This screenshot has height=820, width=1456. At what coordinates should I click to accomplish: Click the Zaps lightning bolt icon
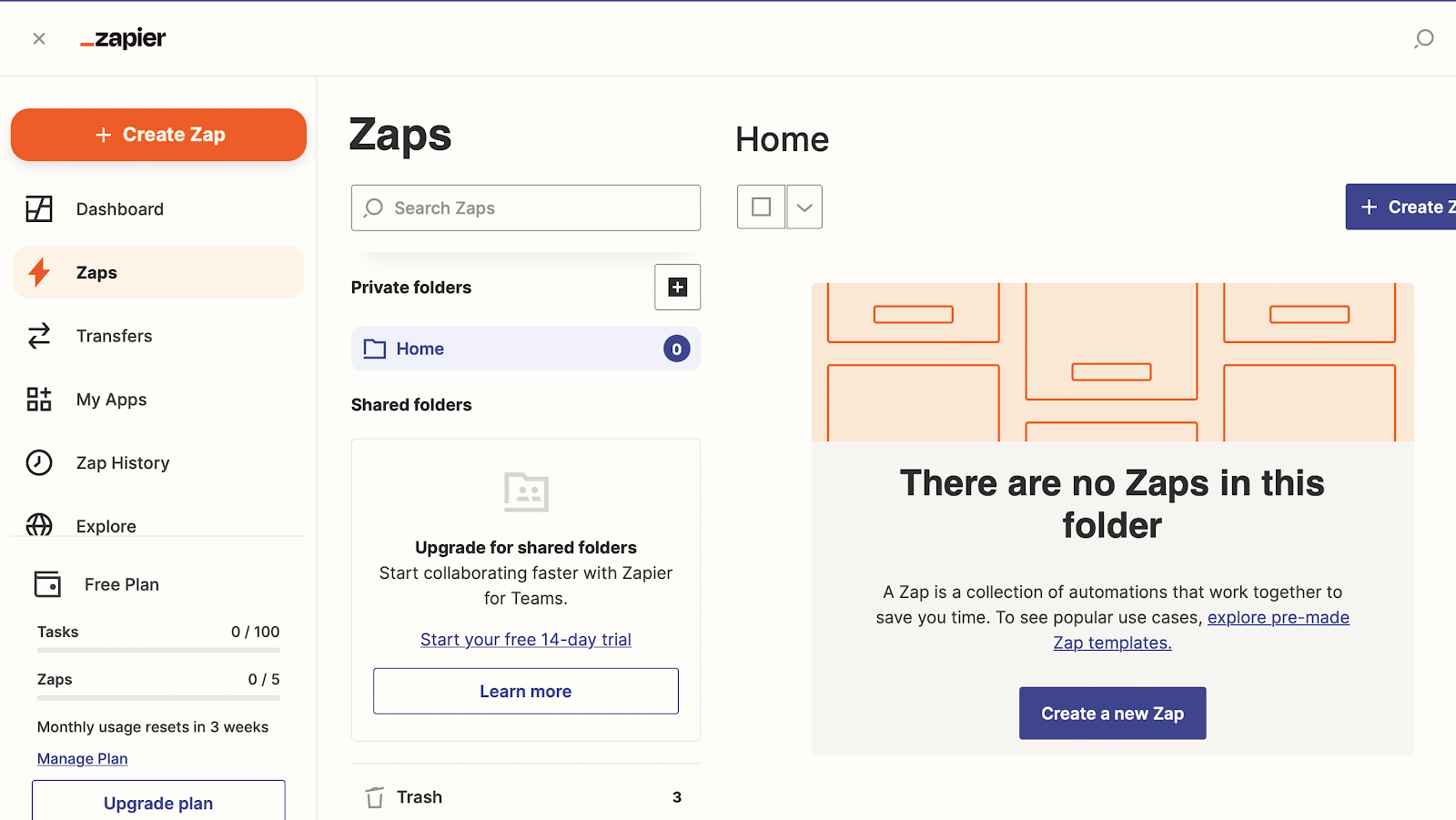pyautogui.click(x=39, y=272)
